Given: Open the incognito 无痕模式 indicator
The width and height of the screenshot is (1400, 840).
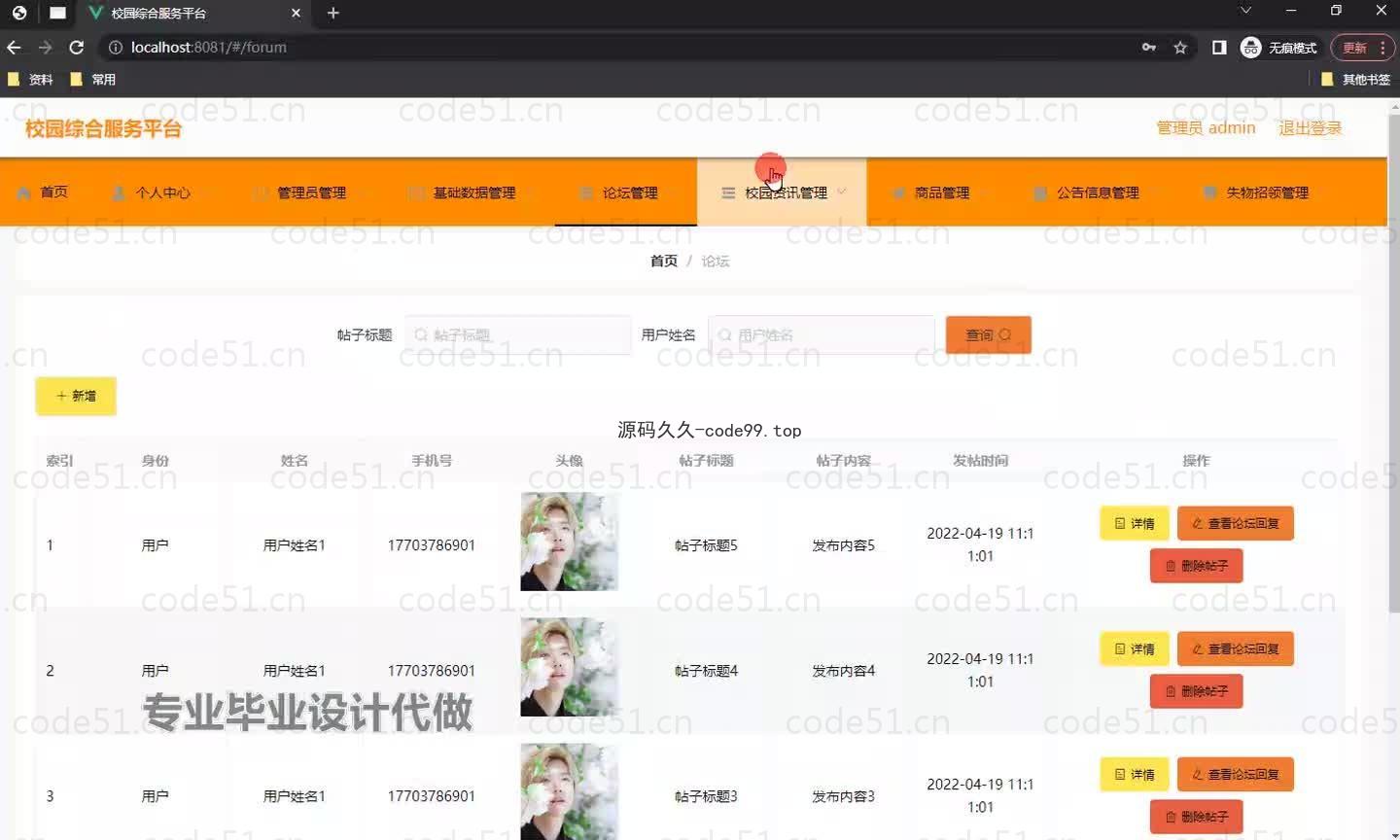Looking at the screenshot, I should (1279, 47).
